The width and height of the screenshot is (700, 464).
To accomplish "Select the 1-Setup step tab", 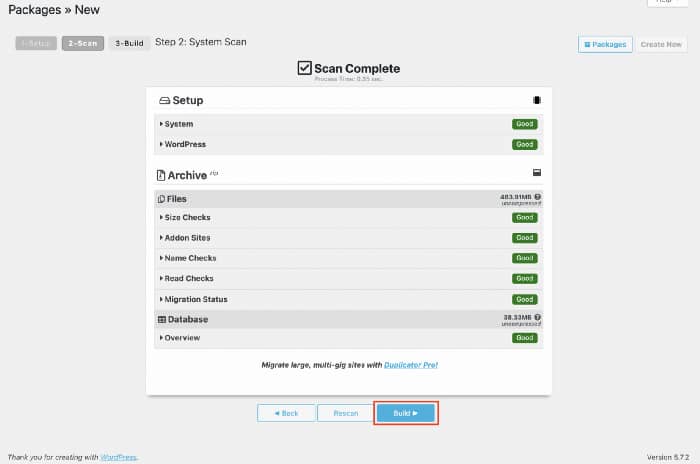I will pos(36,44).
